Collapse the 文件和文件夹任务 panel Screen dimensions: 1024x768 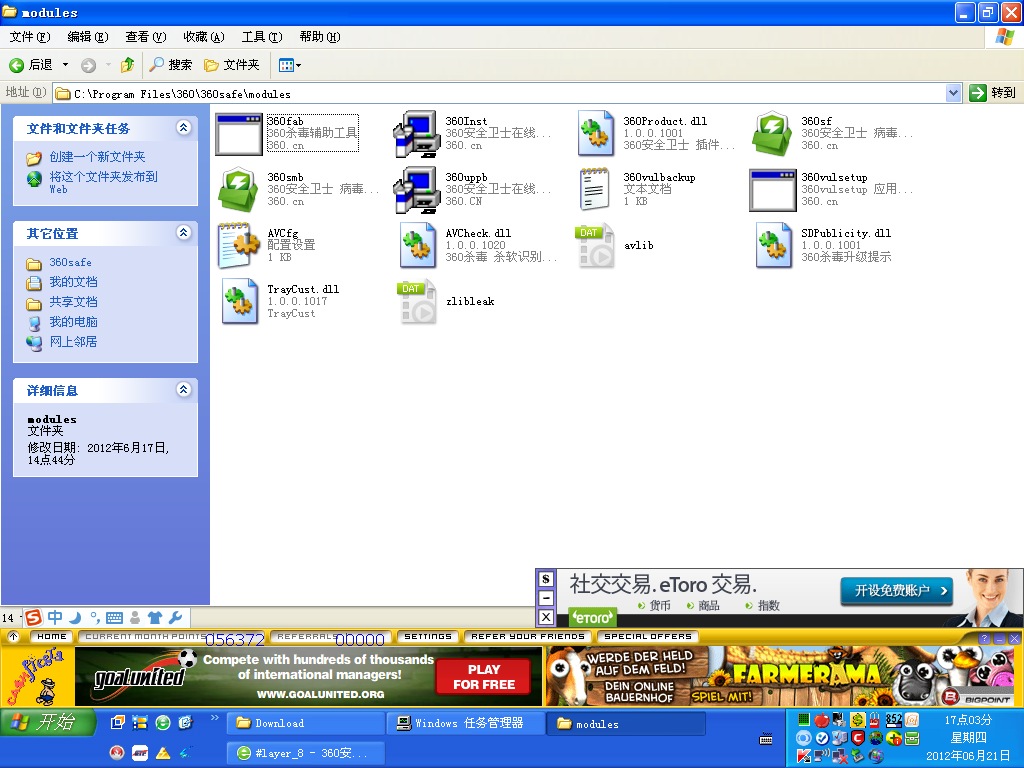tap(184, 127)
